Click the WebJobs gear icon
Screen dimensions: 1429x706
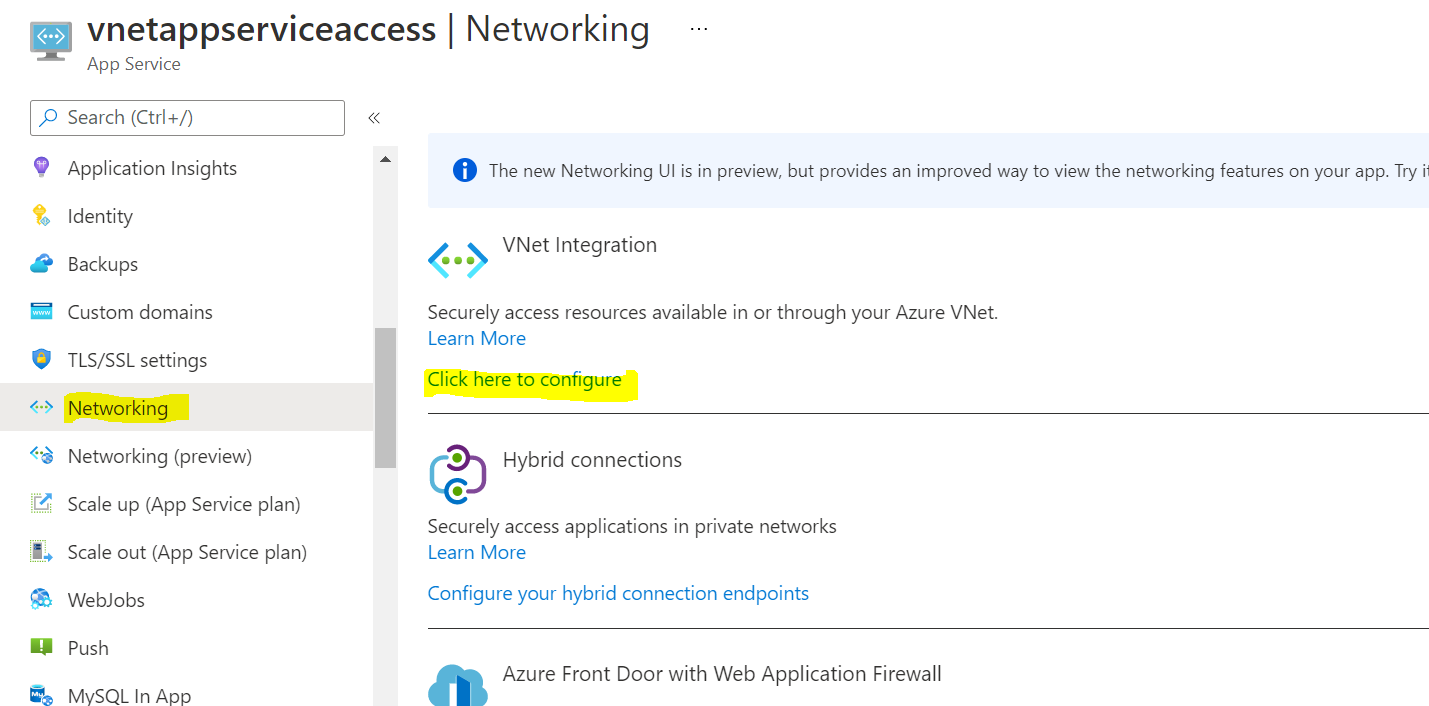point(41,600)
